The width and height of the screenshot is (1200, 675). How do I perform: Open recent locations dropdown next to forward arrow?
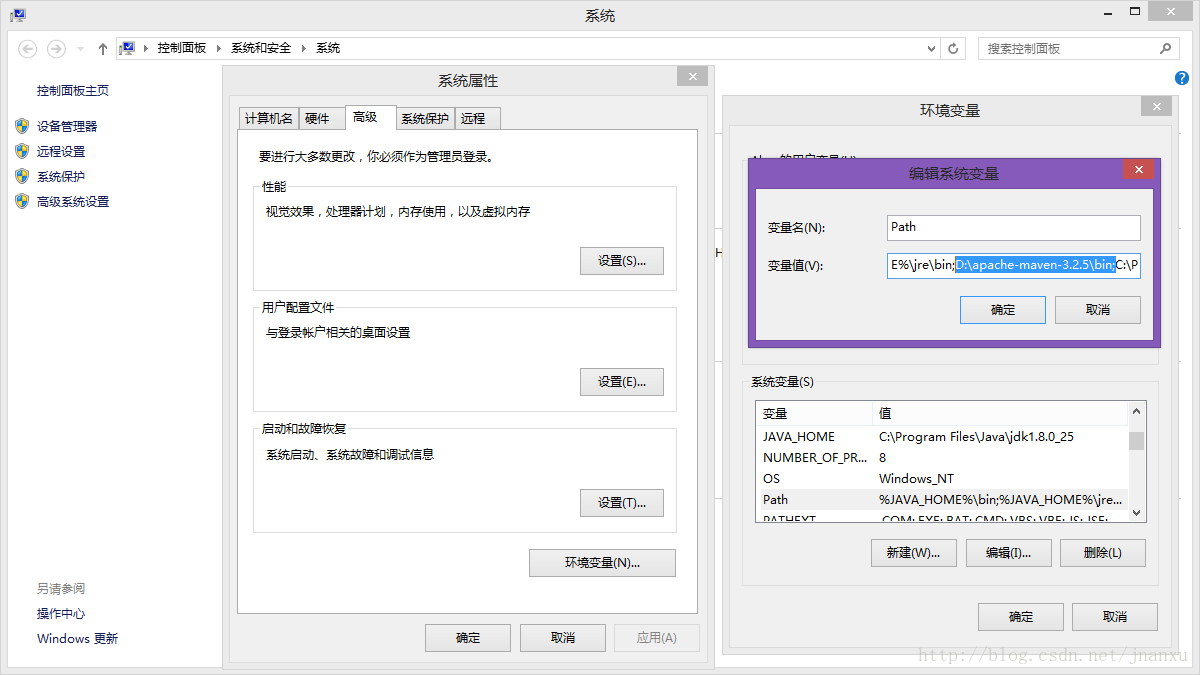pos(80,48)
